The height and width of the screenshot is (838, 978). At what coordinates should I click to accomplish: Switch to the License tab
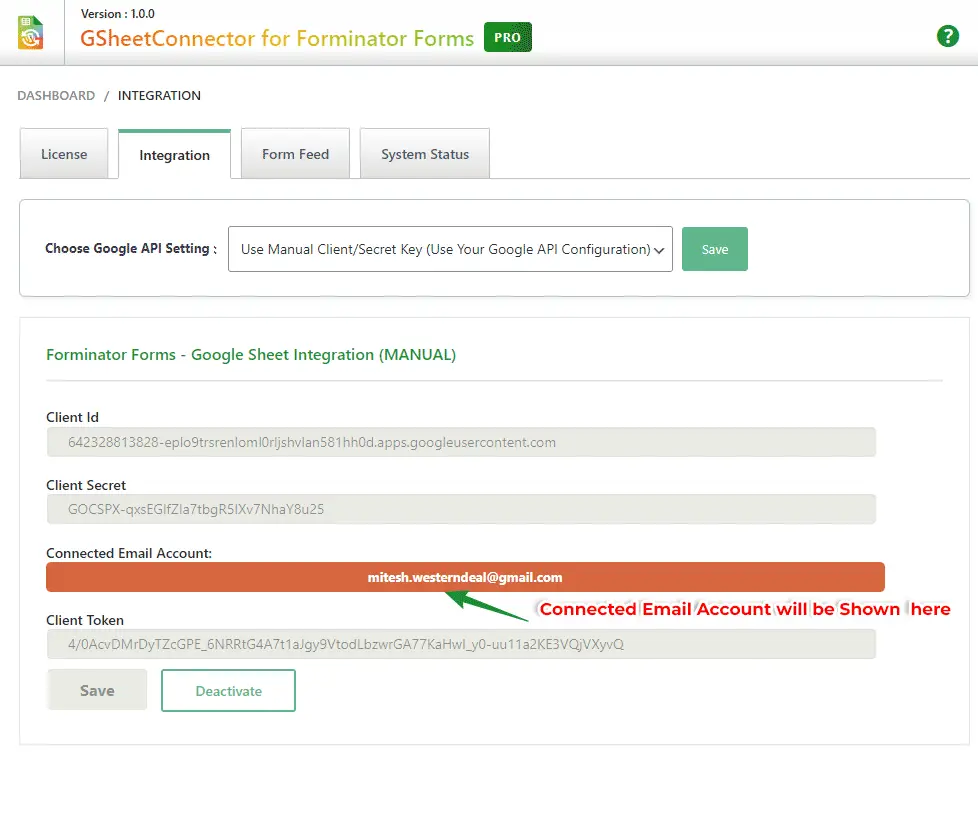(x=64, y=154)
